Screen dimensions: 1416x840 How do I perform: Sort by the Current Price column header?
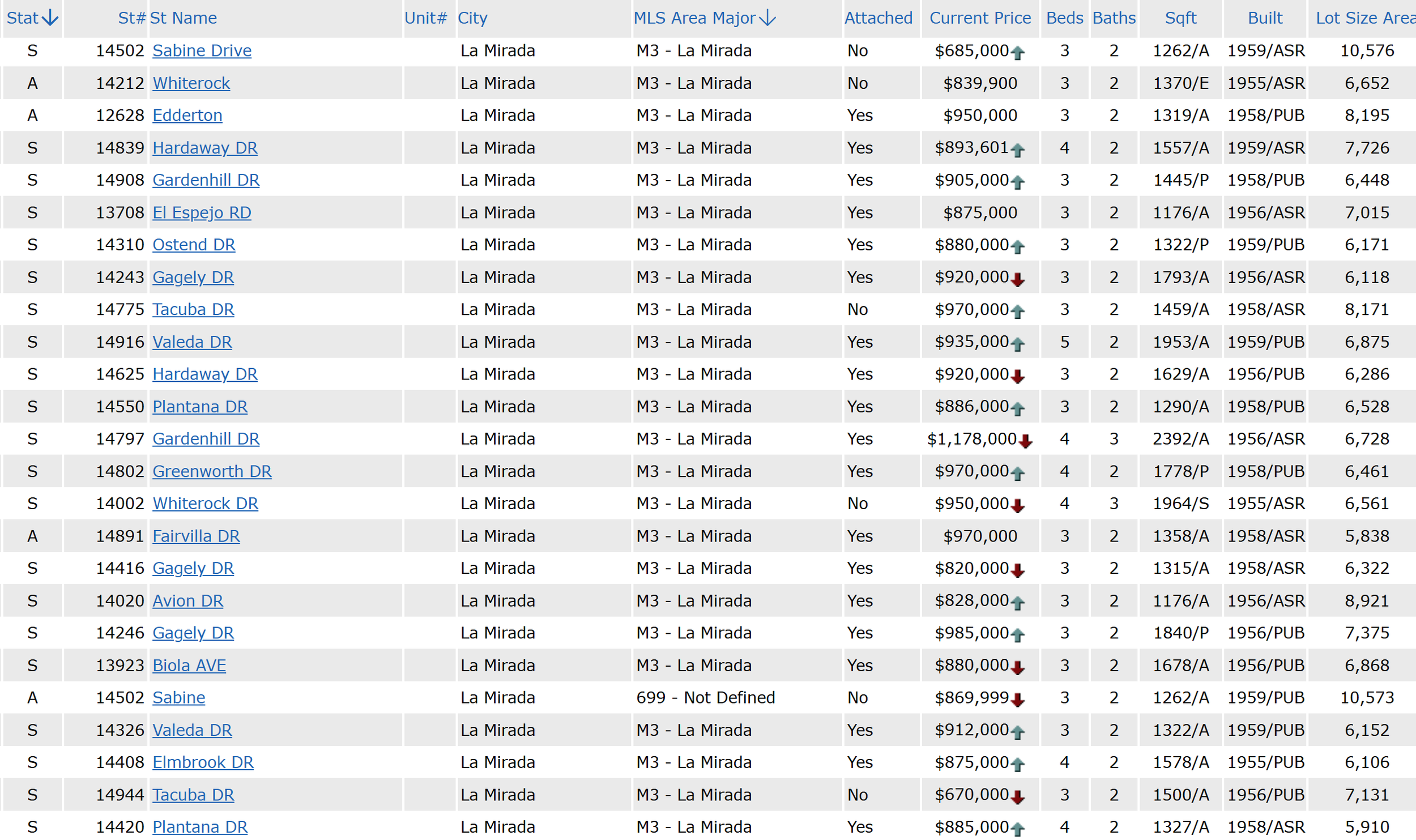[980, 18]
